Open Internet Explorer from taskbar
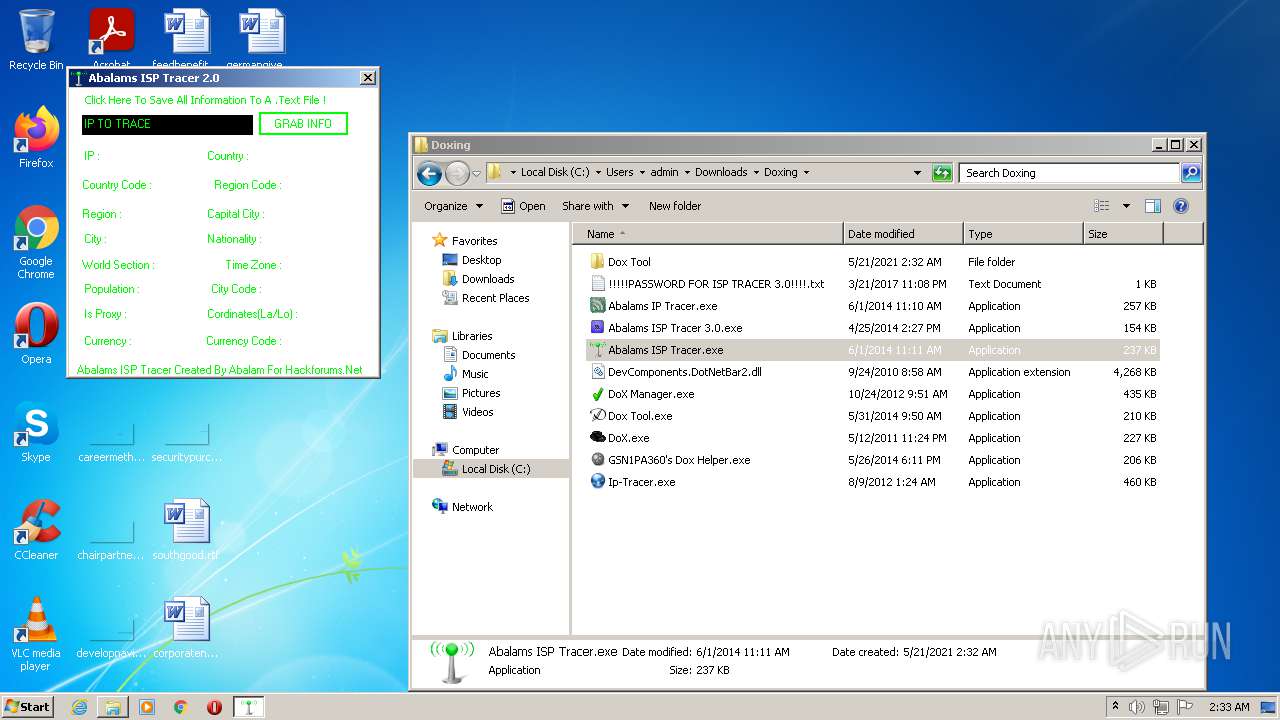 coord(79,707)
